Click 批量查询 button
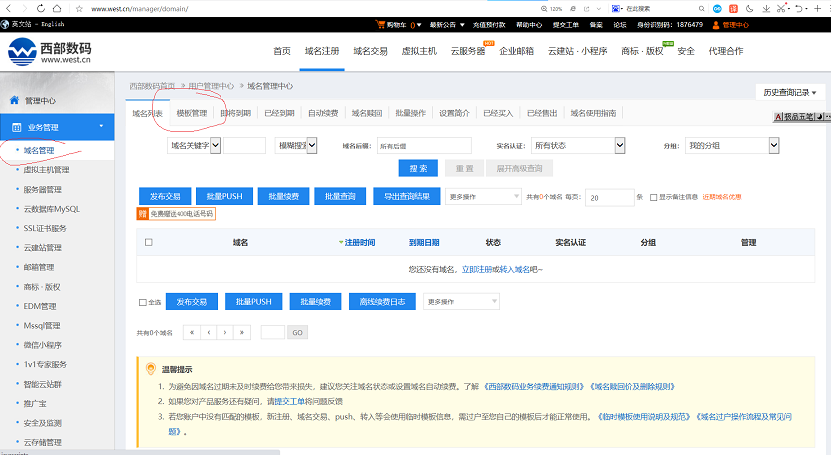 tap(340, 196)
